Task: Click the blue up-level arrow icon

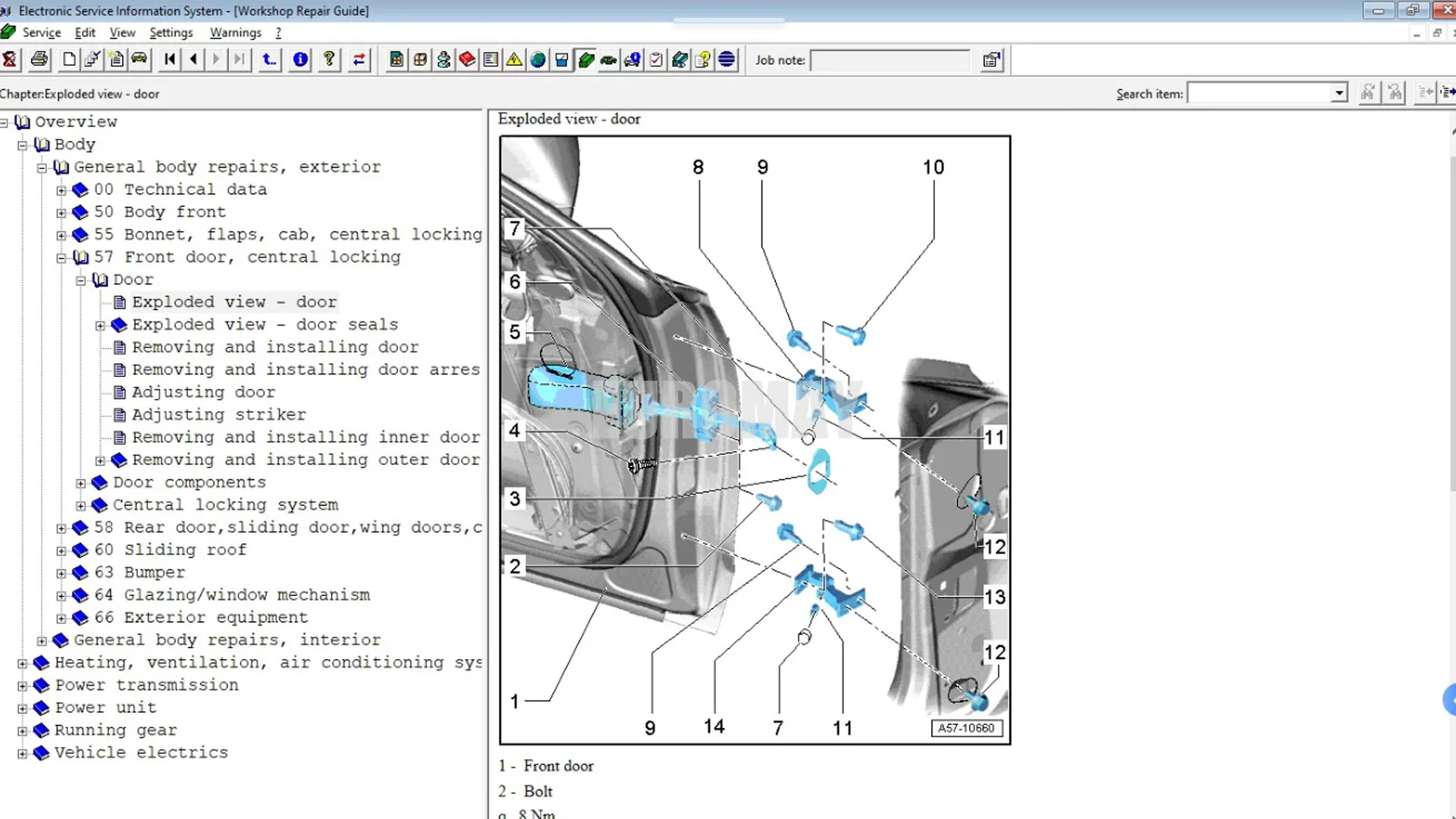Action: tap(269, 59)
